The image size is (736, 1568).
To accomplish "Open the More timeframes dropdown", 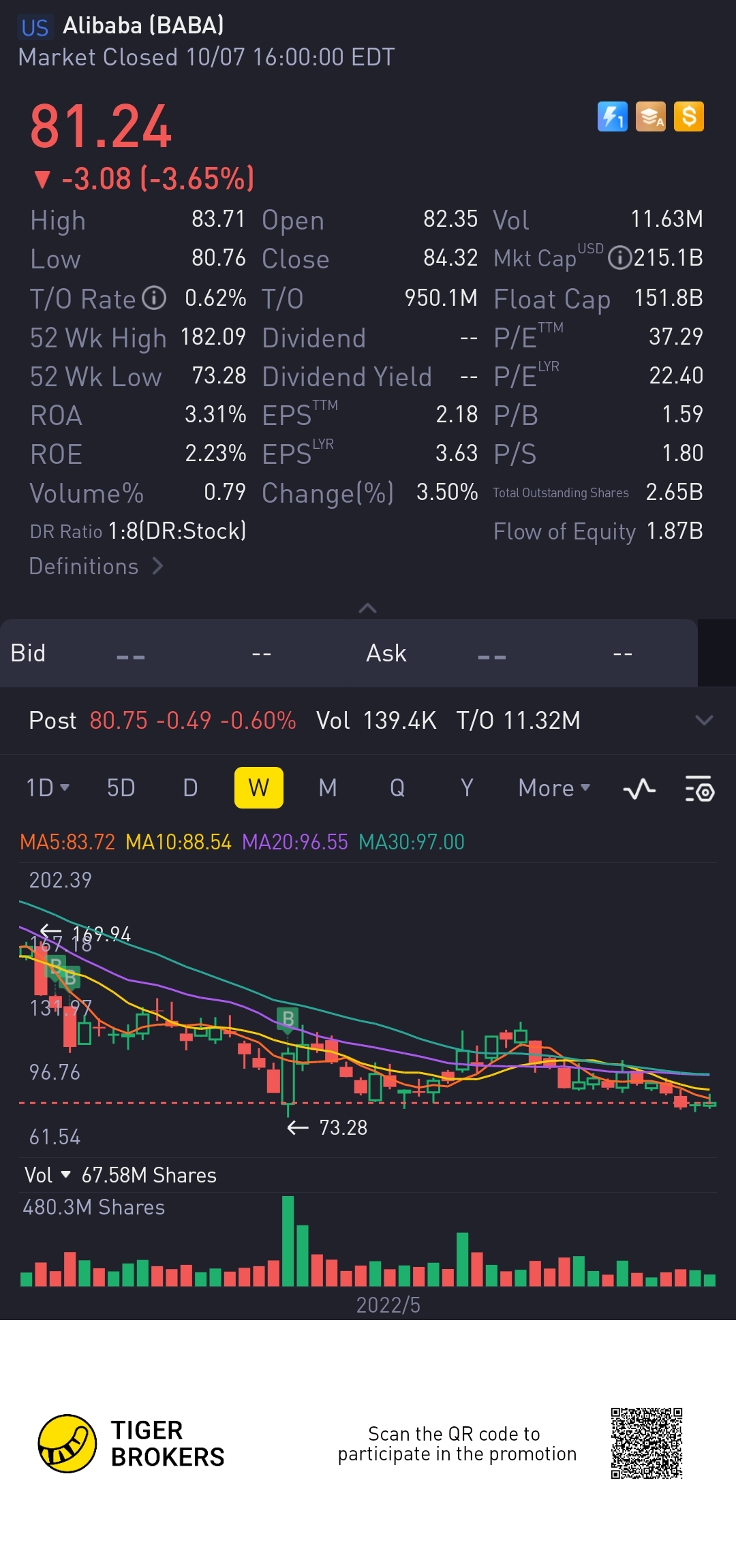I will pyautogui.click(x=554, y=788).
